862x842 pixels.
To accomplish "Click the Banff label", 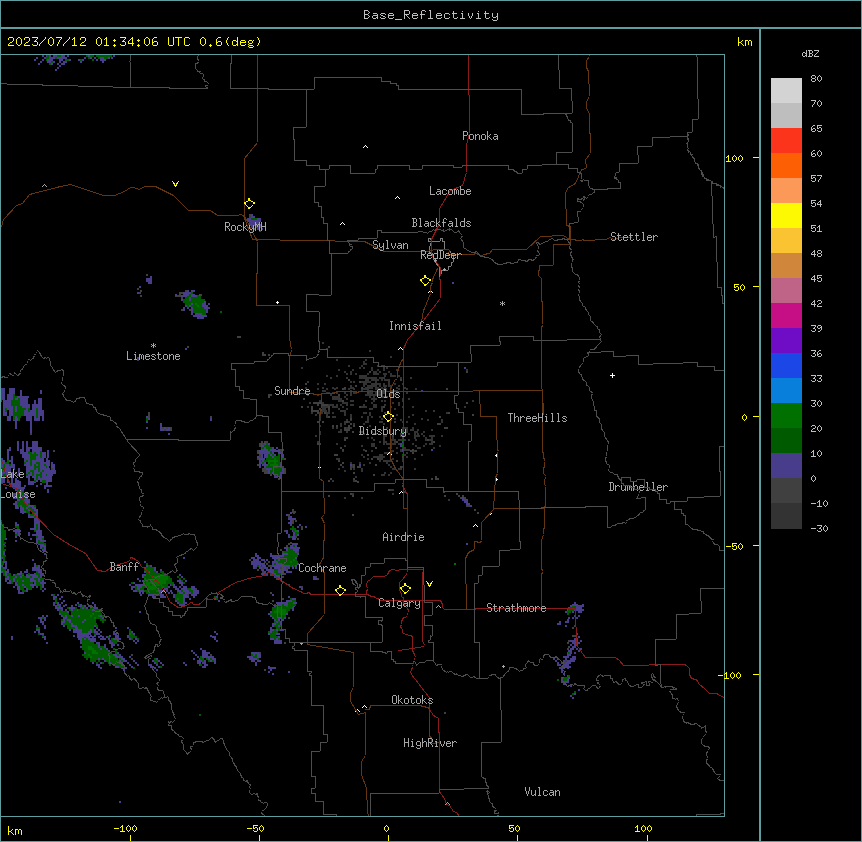I will (x=124, y=567).
